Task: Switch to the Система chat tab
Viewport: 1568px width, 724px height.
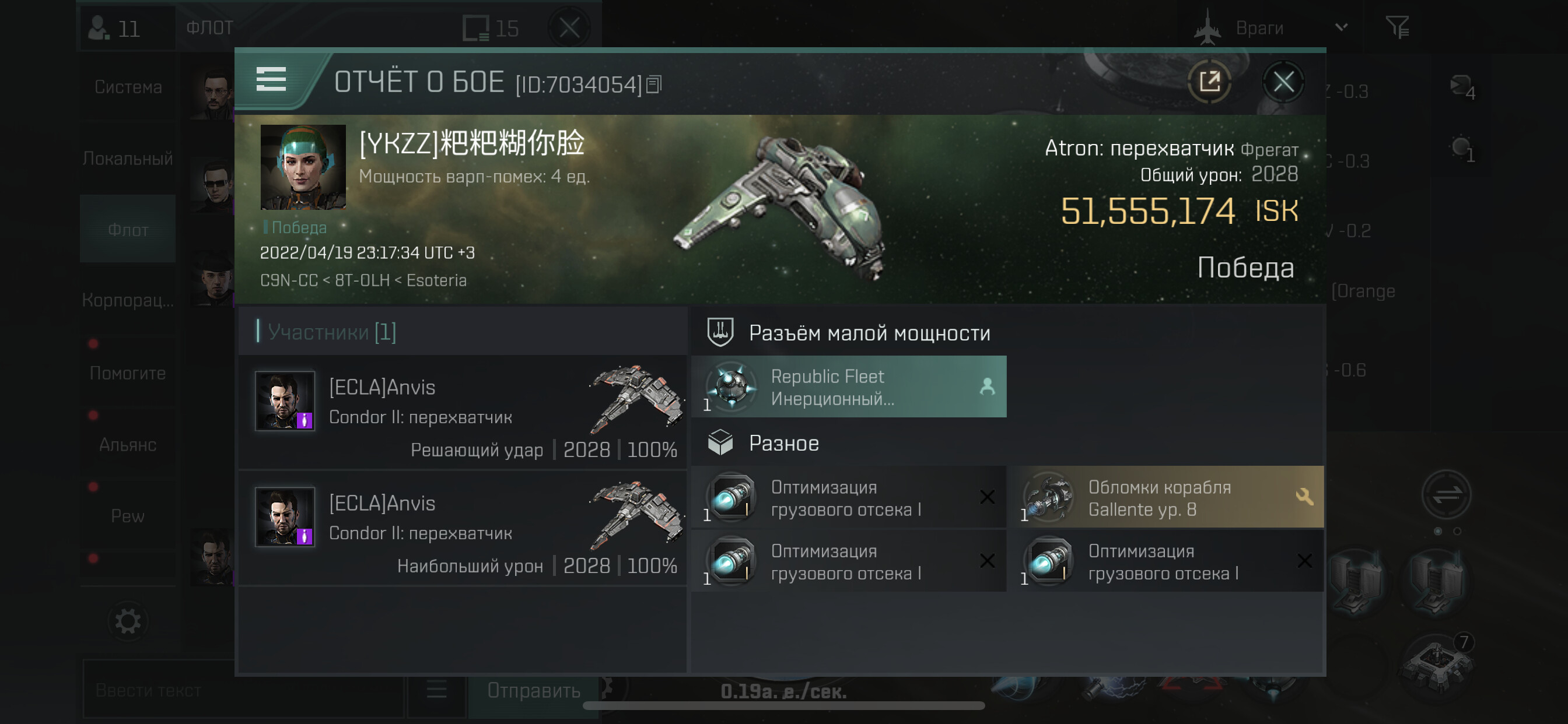Action: pyautogui.click(x=128, y=87)
